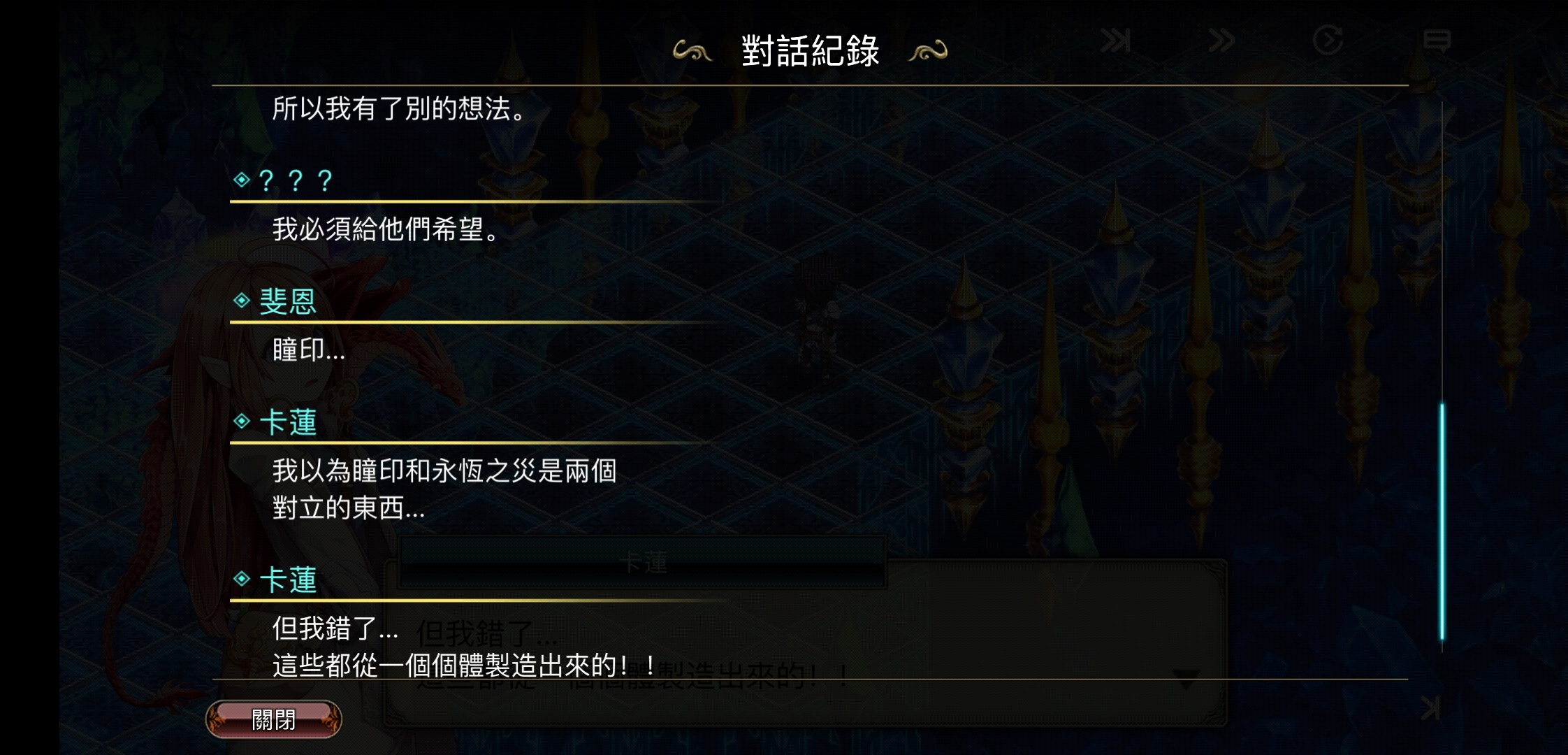Click the cyan scrollbar thumb
Image resolution: width=1568 pixels, height=755 pixels.
tap(1442, 522)
